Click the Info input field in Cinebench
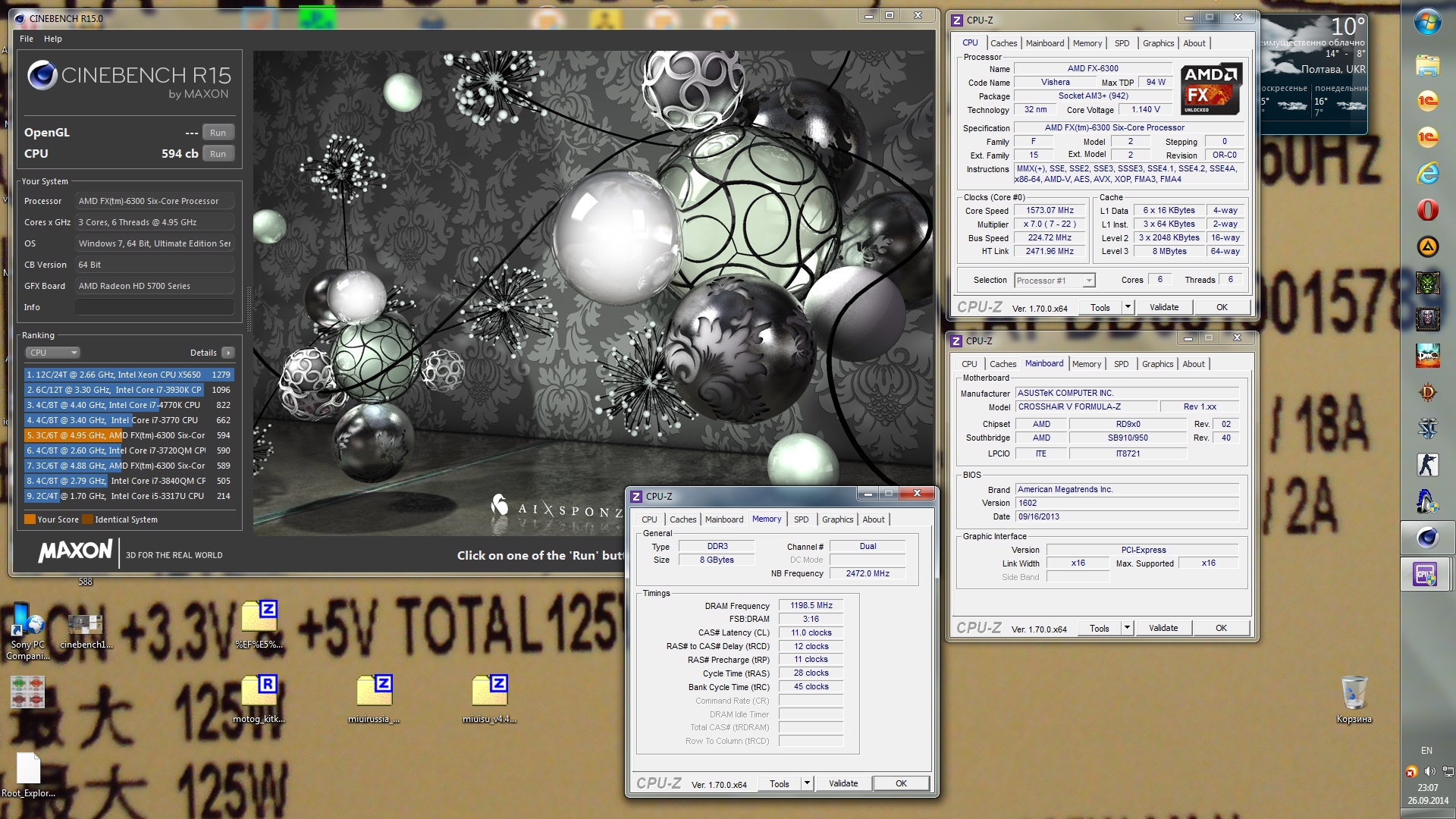1456x819 pixels. [154, 307]
